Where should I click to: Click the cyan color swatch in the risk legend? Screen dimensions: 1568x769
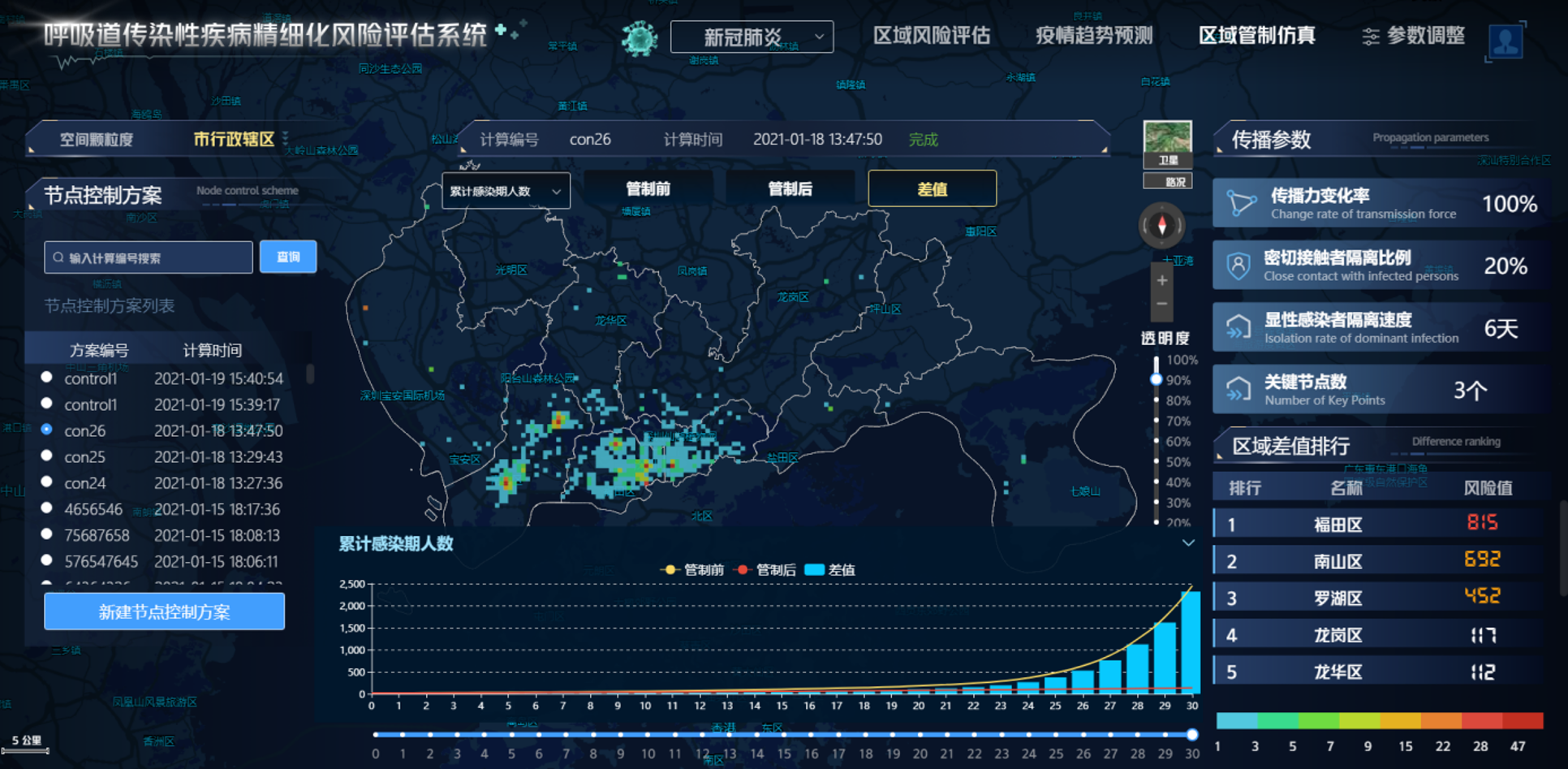tap(1237, 720)
